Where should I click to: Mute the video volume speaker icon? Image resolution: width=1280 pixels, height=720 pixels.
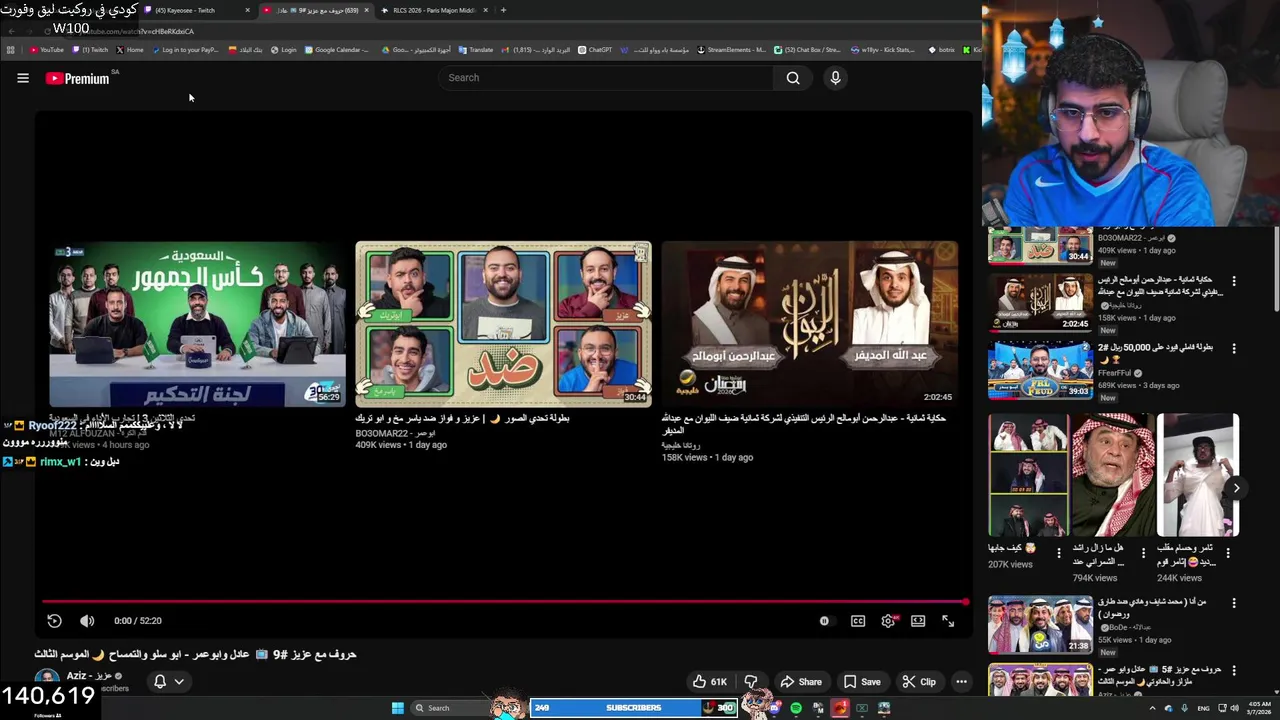tap(87, 621)
